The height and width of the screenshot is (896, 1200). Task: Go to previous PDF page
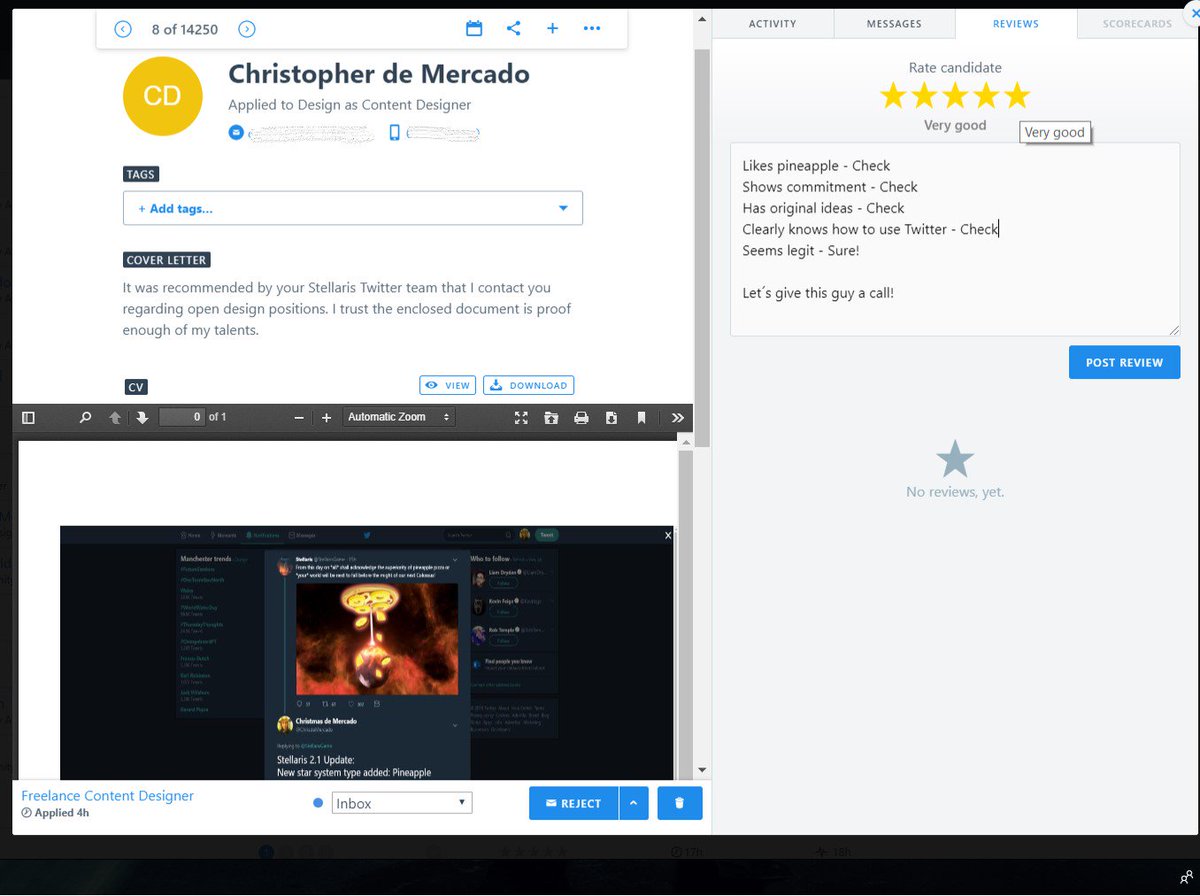[x=115, y=417]
